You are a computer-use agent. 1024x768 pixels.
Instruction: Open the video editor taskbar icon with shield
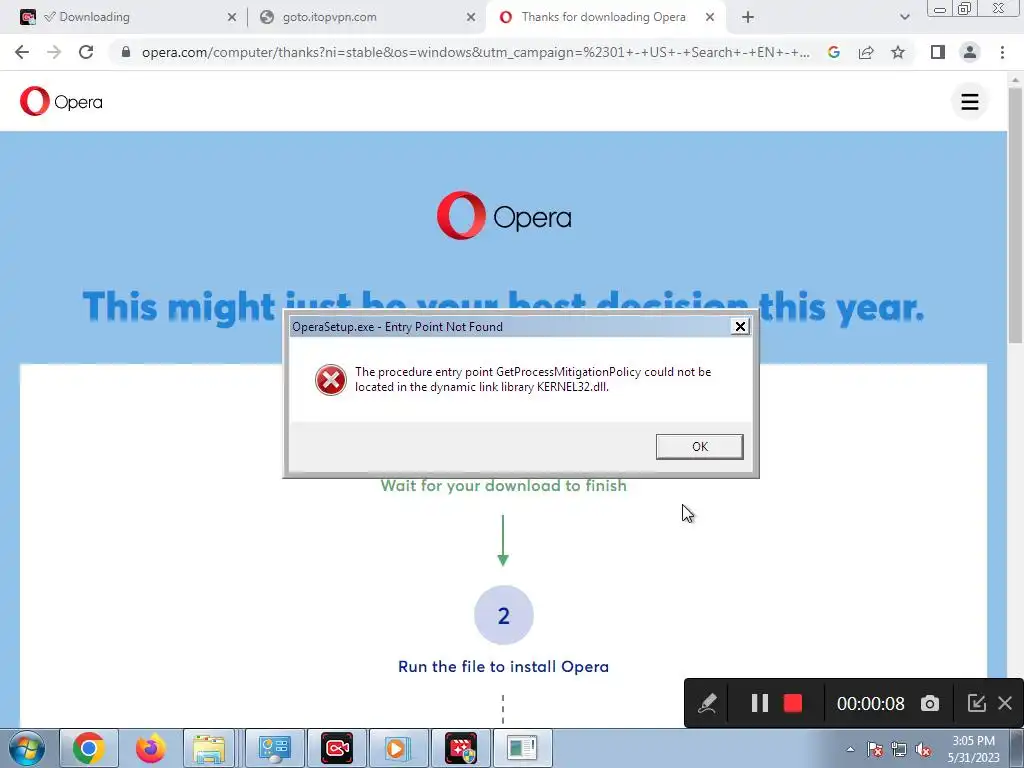tap(461, 748)
